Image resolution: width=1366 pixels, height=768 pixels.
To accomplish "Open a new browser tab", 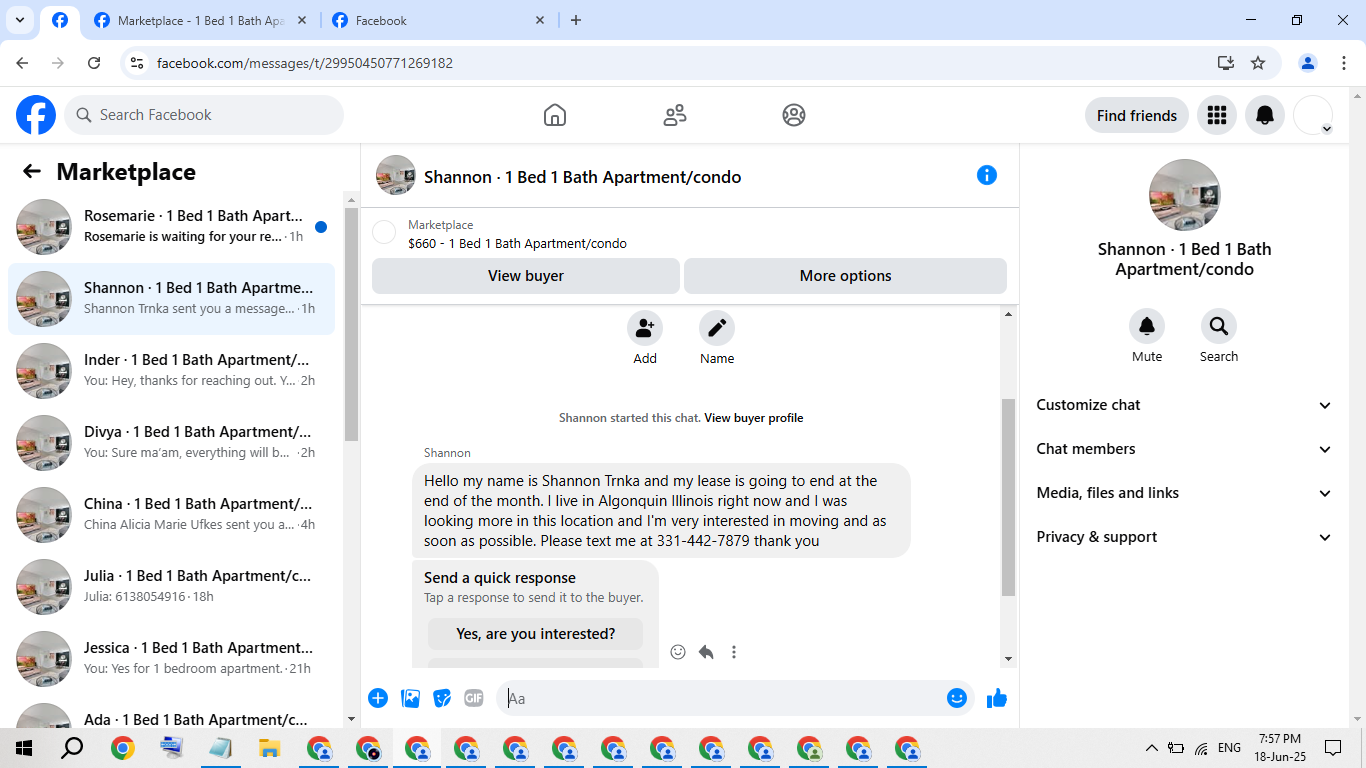I will tap(576, 20).
